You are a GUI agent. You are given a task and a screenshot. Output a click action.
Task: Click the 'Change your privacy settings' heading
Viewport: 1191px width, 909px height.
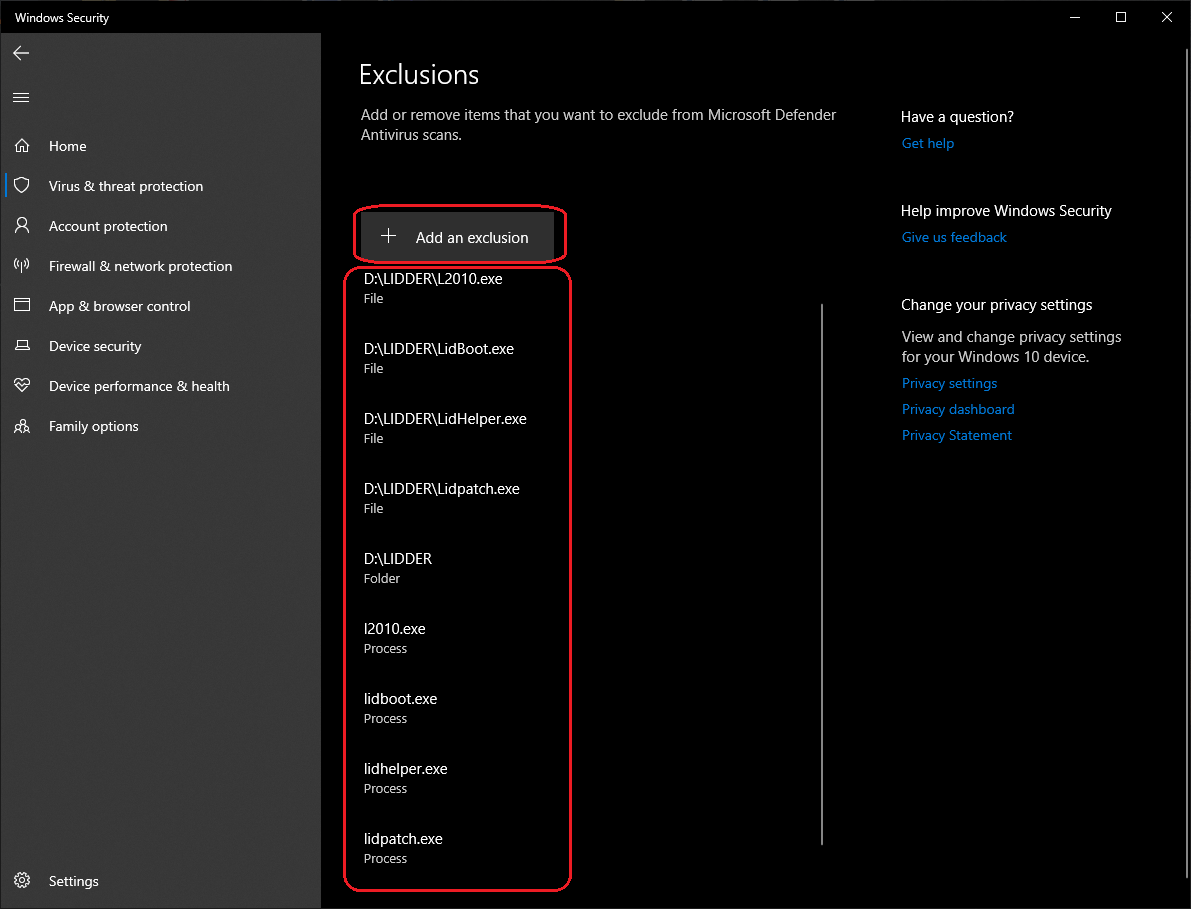click(997, 305)
